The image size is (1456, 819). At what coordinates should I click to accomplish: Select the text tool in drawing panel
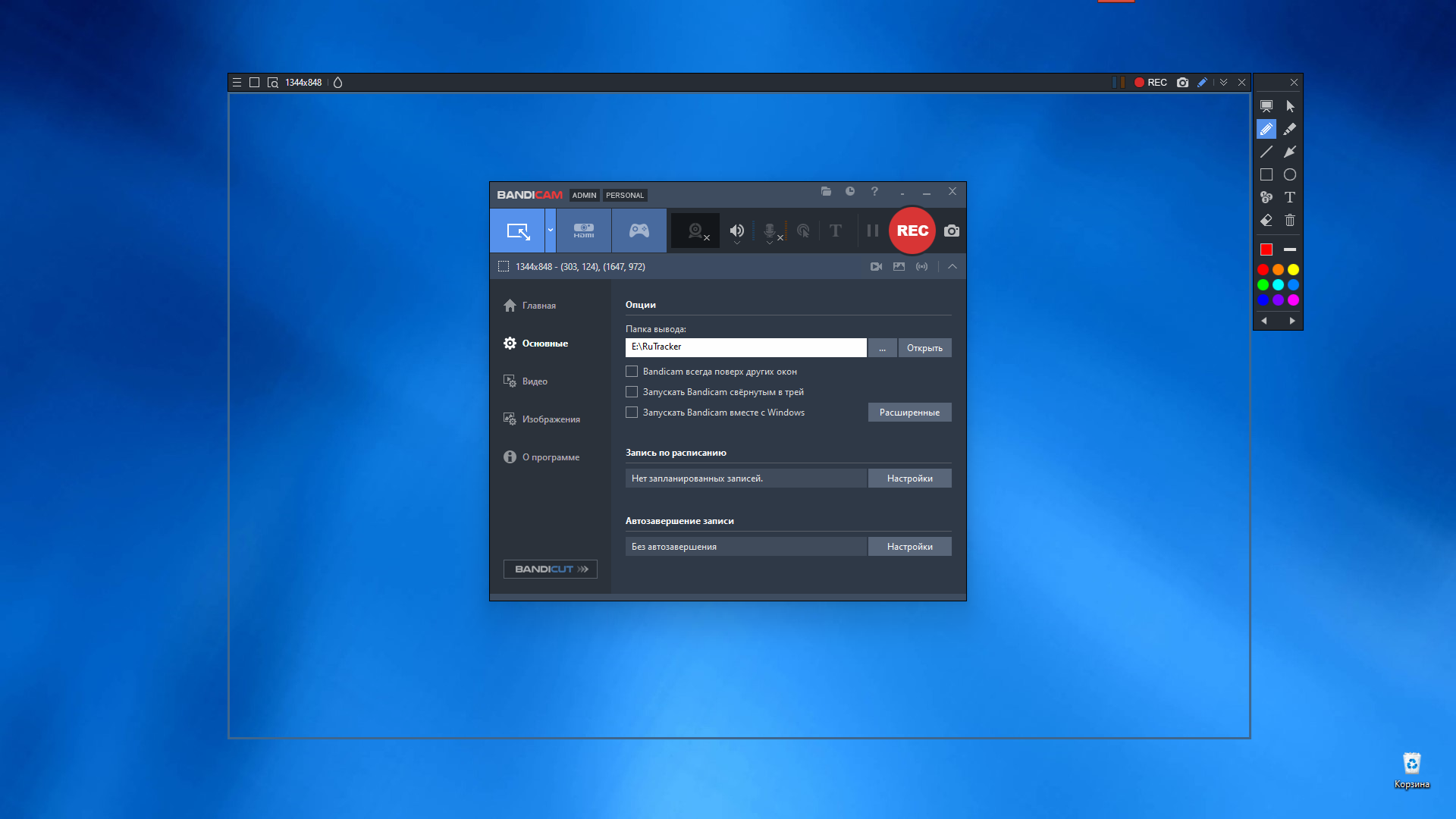click(x=1290, y=197)
